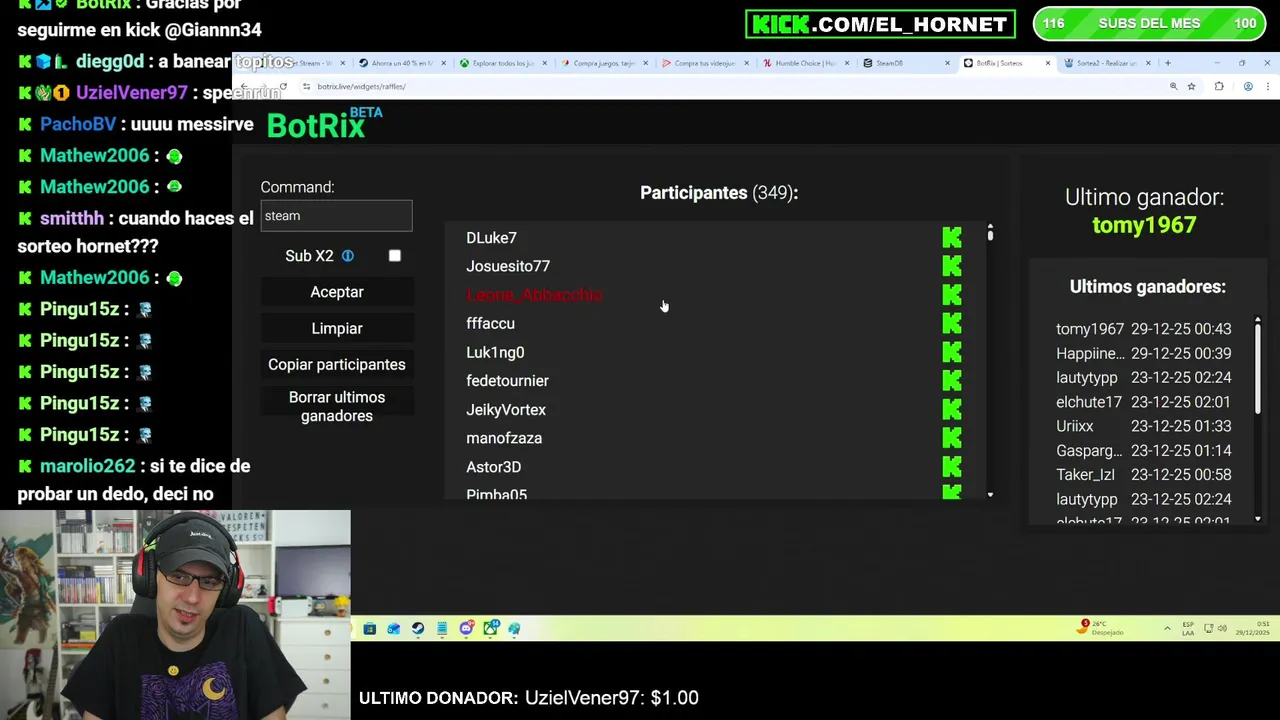Viewport: 1280px width, 720px height.
Task: Select participant manofzaza
Action: tap(504, 438)
